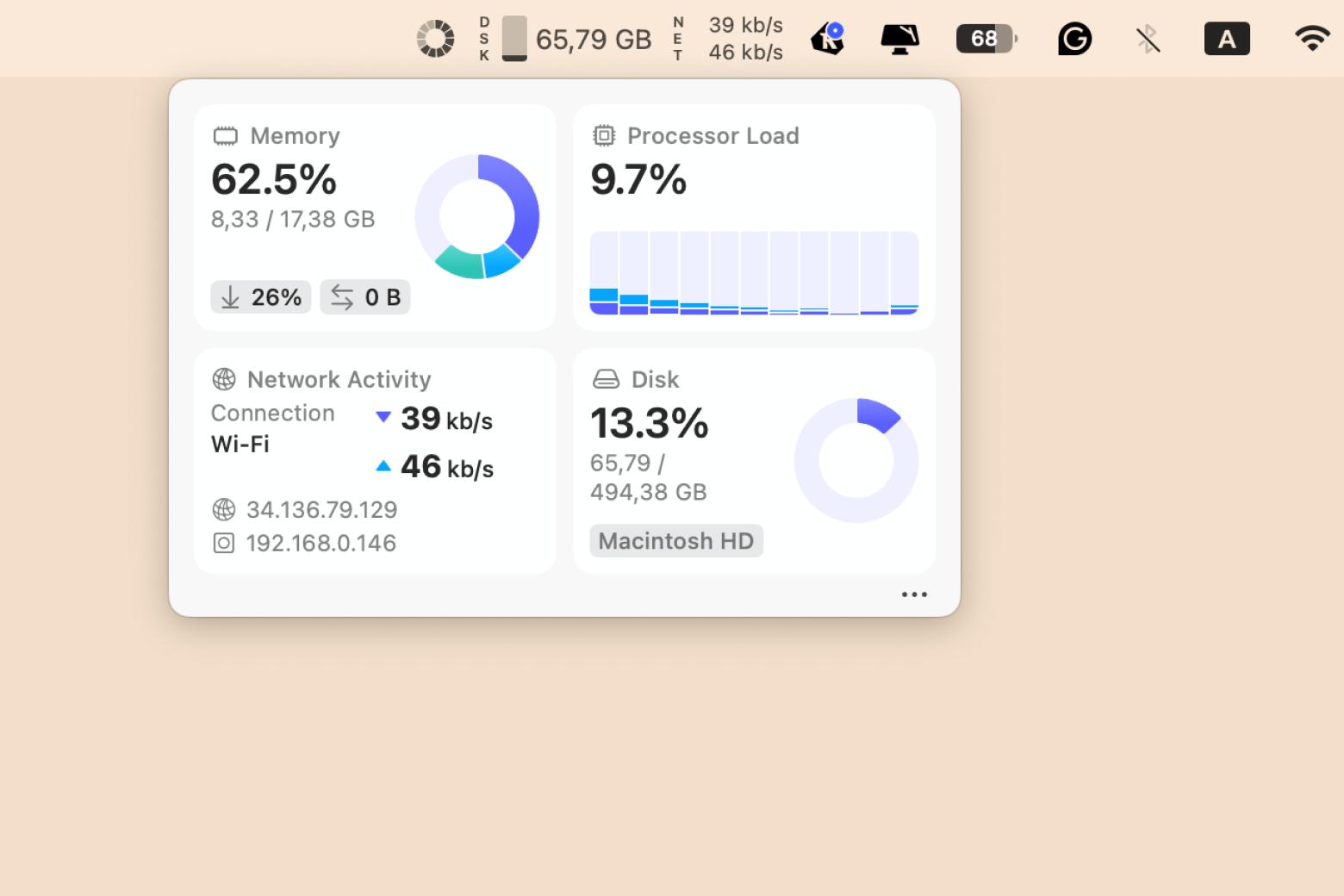This screenshot has height=896, width=1344.
Task: Click the Memory usage donut chart
Action: [x=477, y=216]
